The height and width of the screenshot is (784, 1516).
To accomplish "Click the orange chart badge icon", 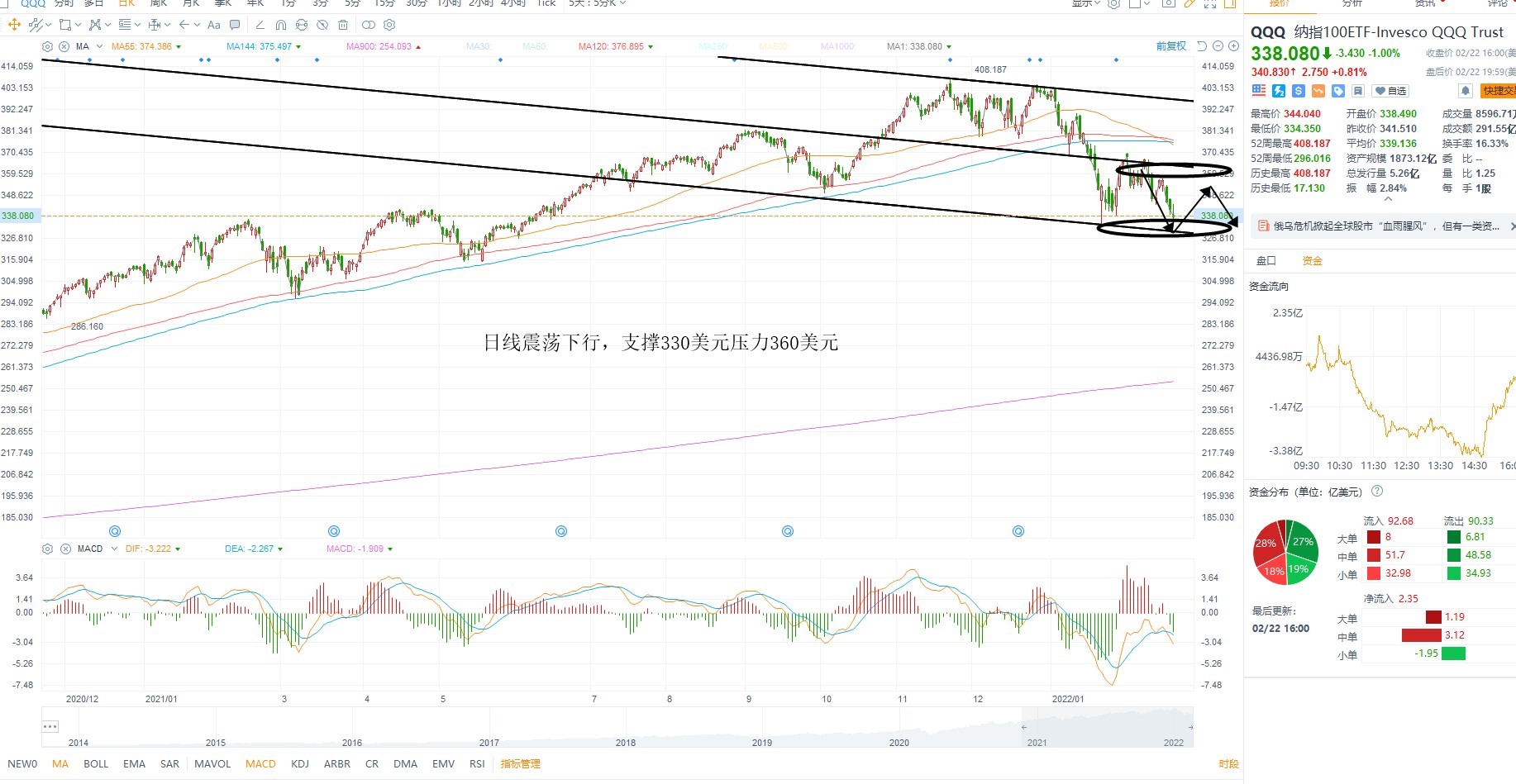I will [1318, 91].
